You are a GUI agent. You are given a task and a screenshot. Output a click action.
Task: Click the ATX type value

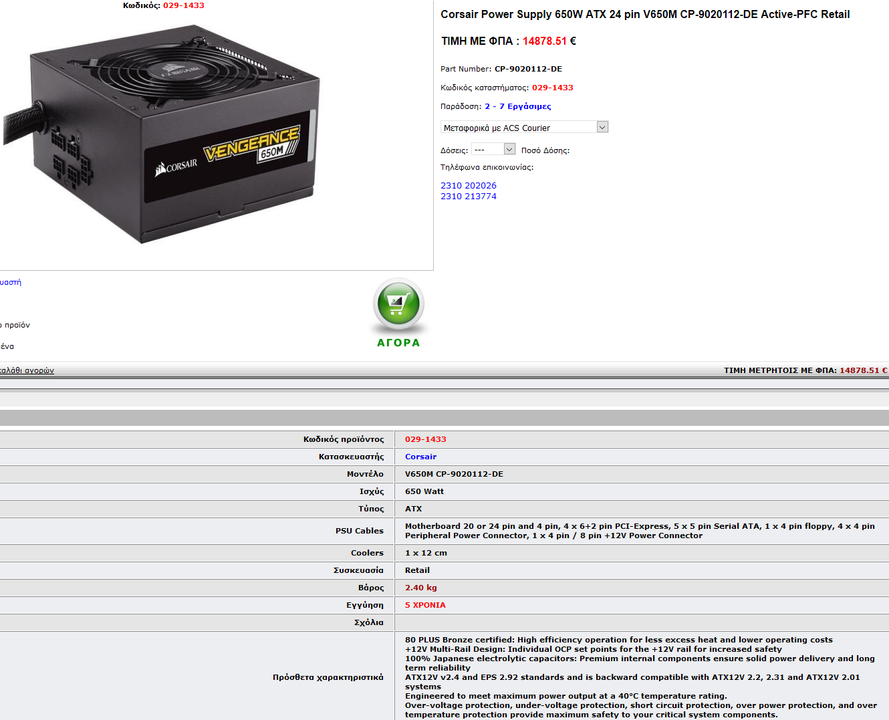pos(413,509)
